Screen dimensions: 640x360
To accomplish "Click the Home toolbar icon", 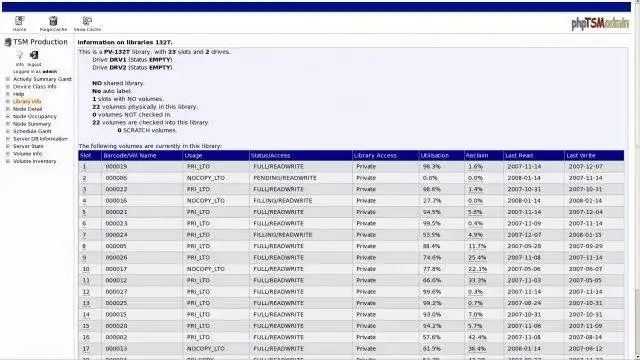I will (19, 21).
